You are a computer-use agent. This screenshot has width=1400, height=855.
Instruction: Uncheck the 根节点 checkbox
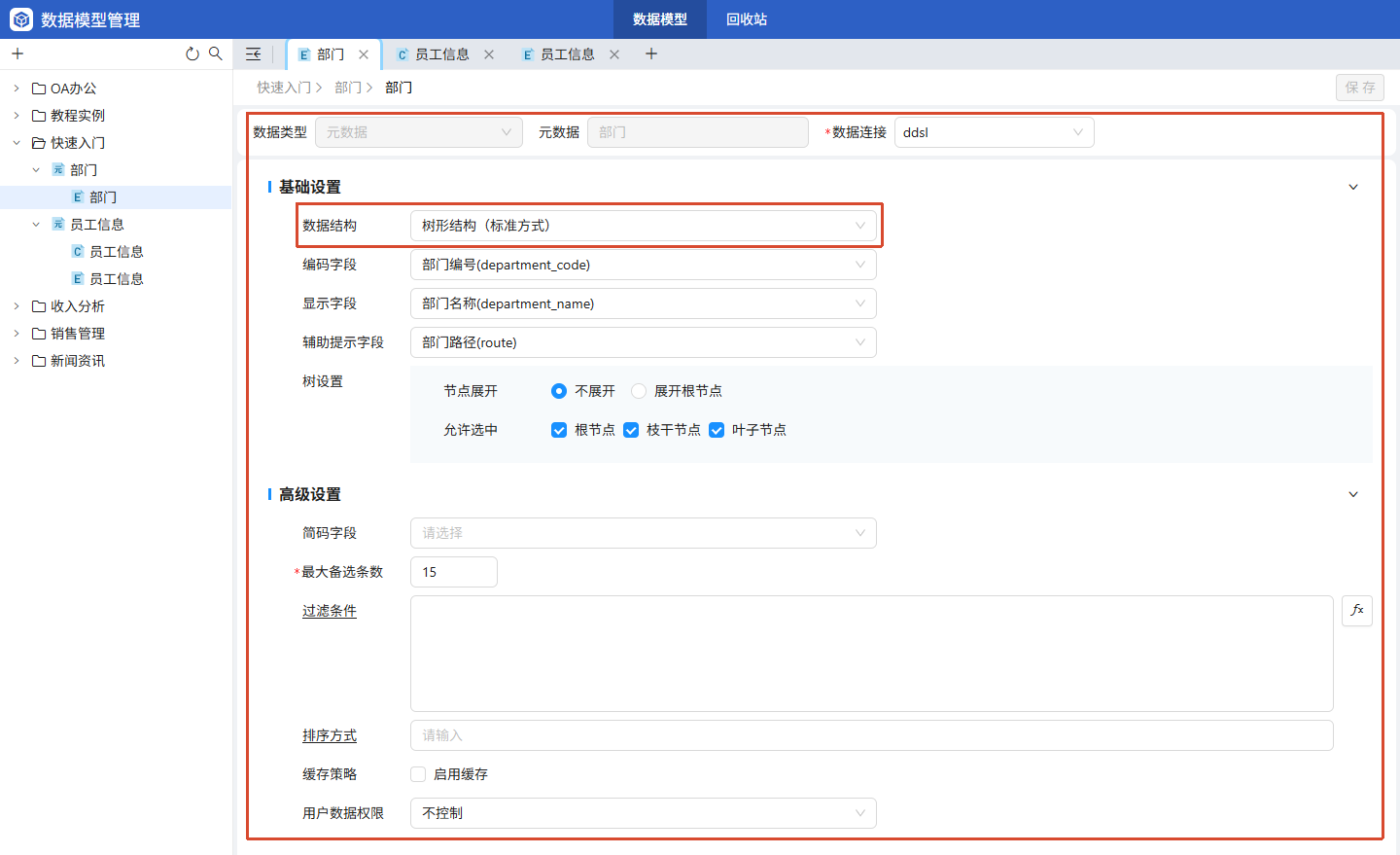(559, 430)
